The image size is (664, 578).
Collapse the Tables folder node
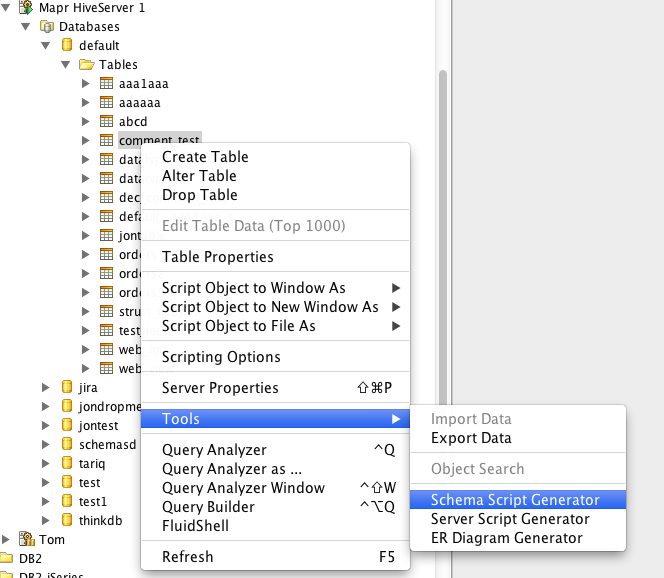coord(65,64)
